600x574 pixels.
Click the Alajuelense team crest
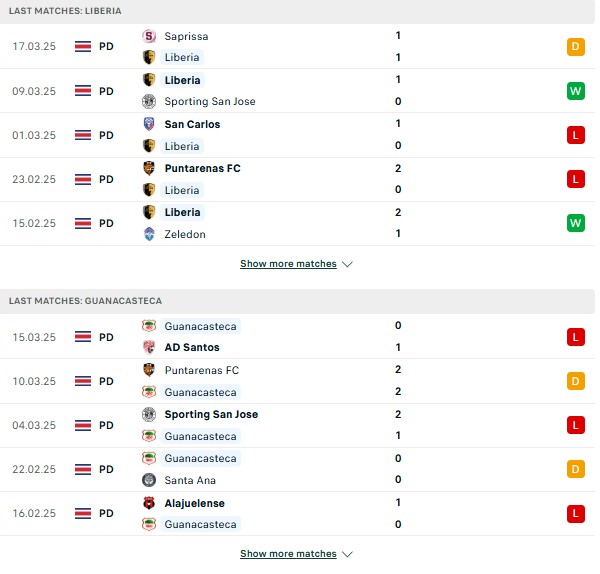tap(149, 503)
